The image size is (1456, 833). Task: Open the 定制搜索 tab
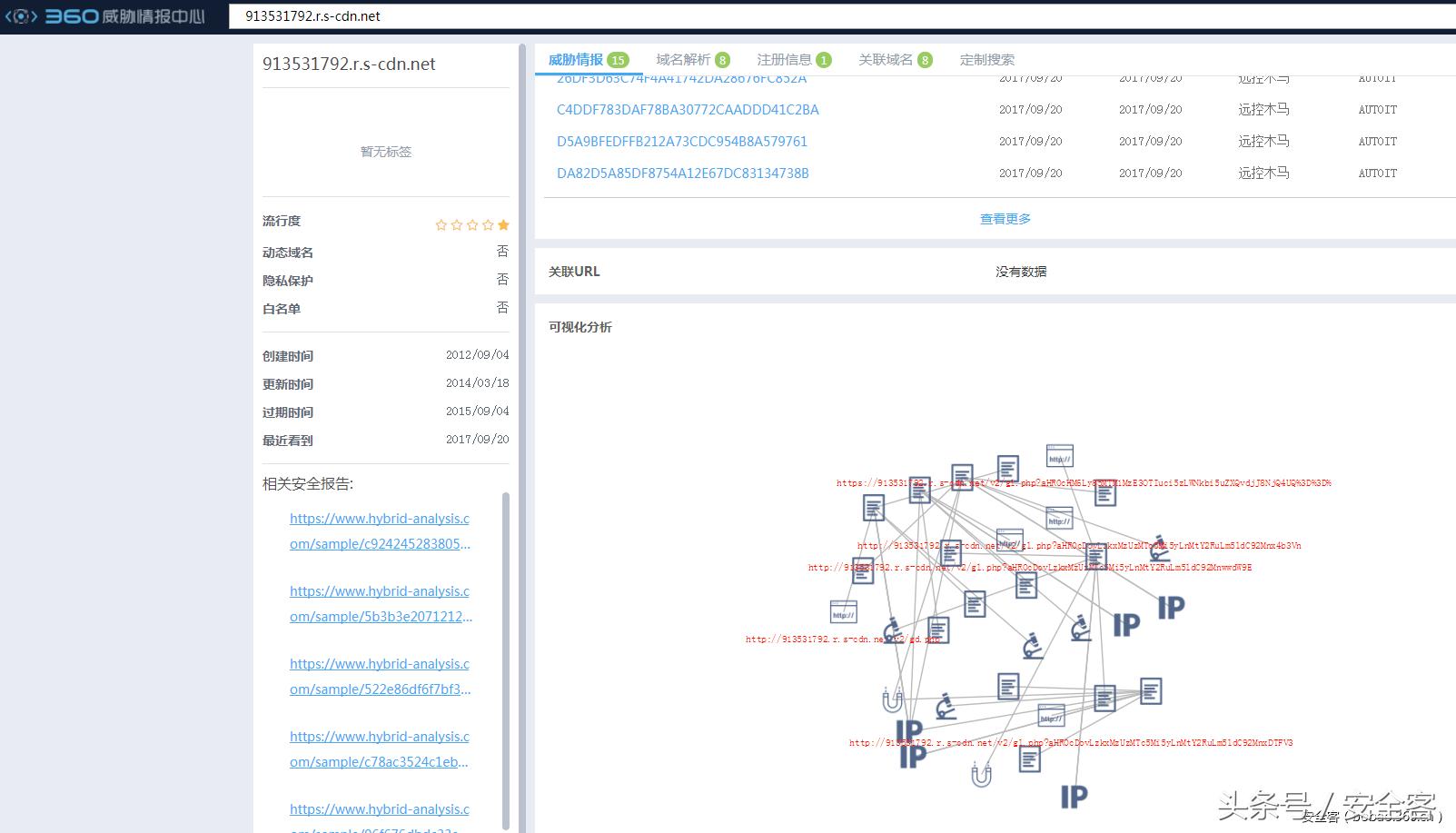click(x=987, y=60)
